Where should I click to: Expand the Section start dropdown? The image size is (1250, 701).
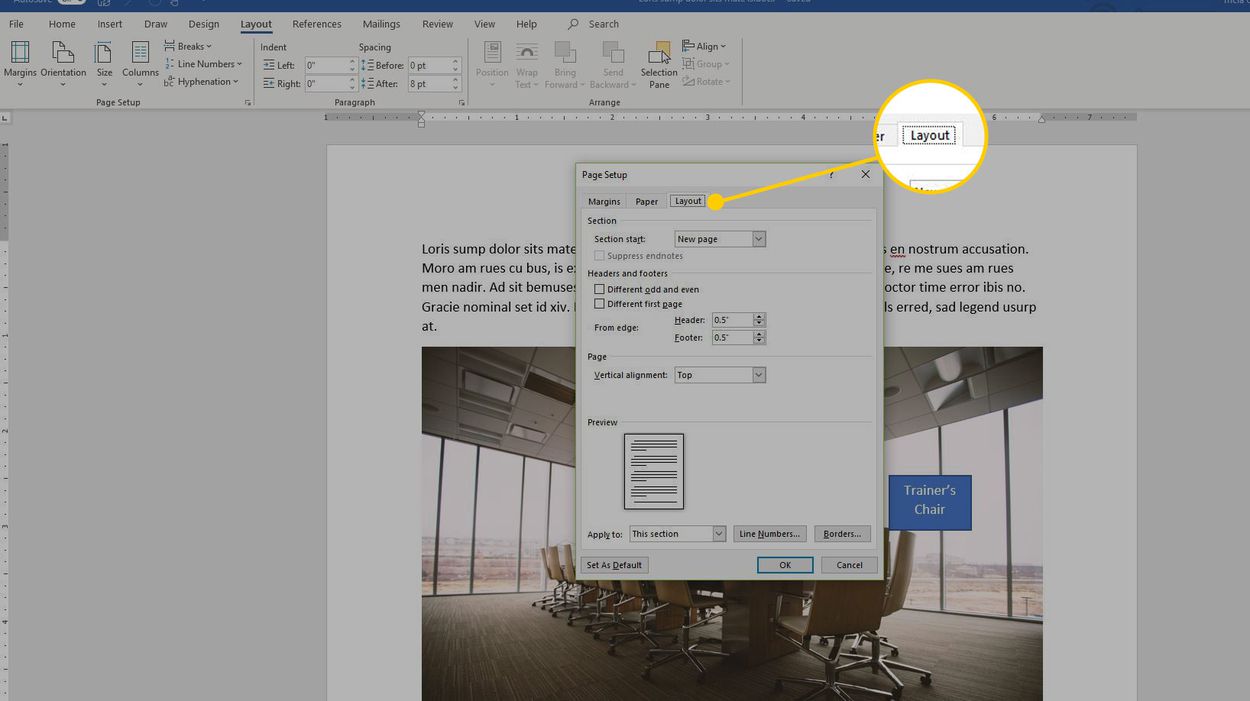pyautogui.click(x=759, y=239)
